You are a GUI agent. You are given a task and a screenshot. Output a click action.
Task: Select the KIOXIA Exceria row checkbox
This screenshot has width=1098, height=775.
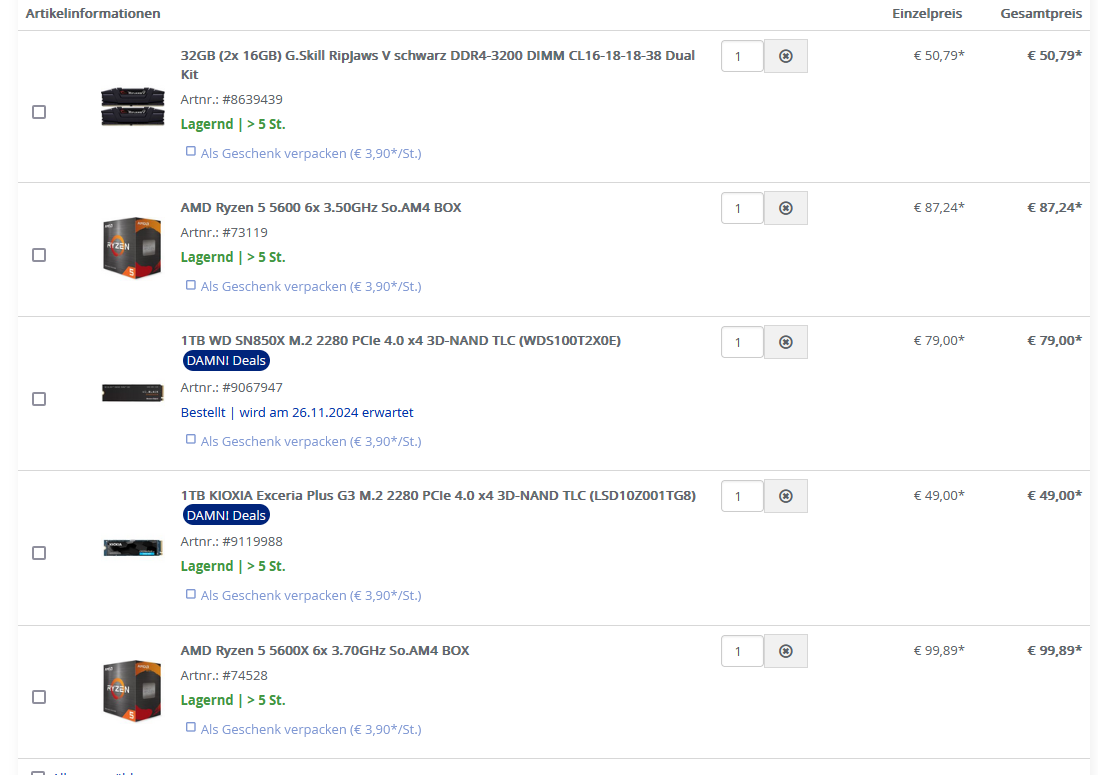pyautogui.click(x=39, y=553)
